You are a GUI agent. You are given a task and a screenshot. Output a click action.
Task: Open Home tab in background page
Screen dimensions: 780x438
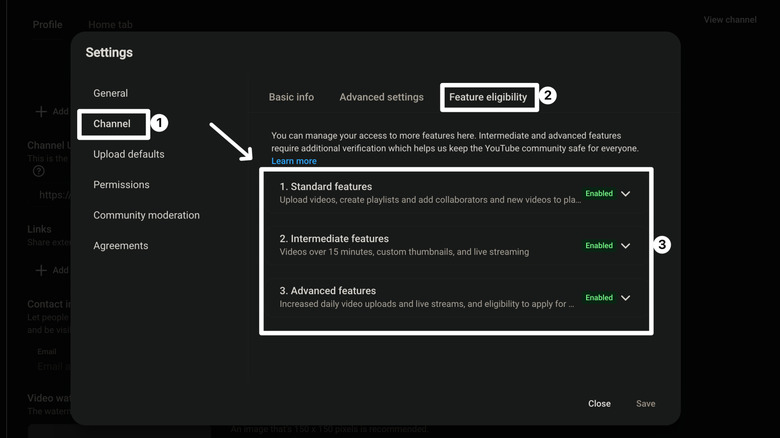pyautogui.click(x=110, y=24)
